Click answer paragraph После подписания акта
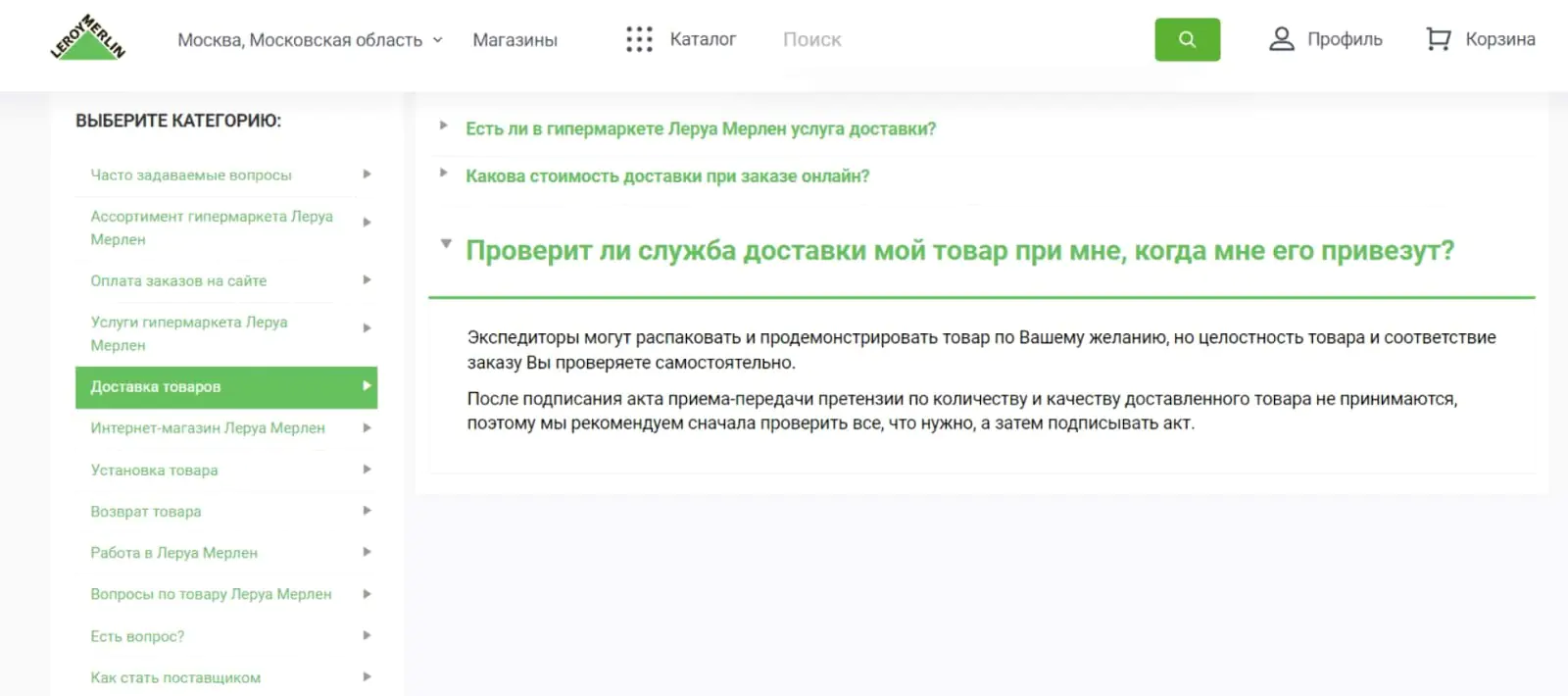This screenshot has height=696, width=1568. click(961, 412)
